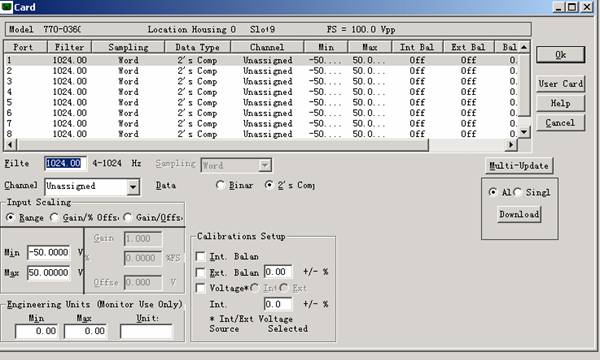This screenshot has width=600, height=360.
Task: Choose the Gain/% Offset scaling option
Action: (x=55, y=217)
